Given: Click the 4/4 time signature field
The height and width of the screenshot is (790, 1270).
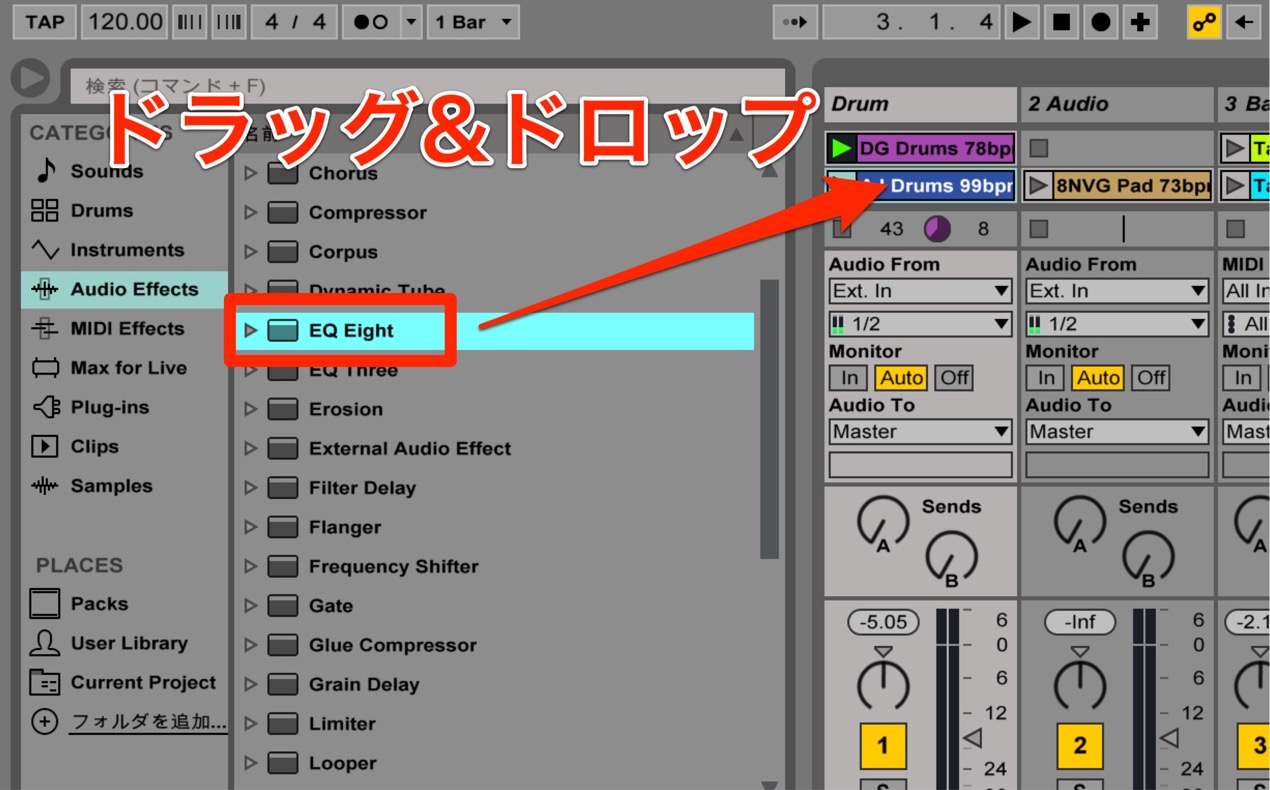Looking at the screenshot, I should click(x=294, y=22).
